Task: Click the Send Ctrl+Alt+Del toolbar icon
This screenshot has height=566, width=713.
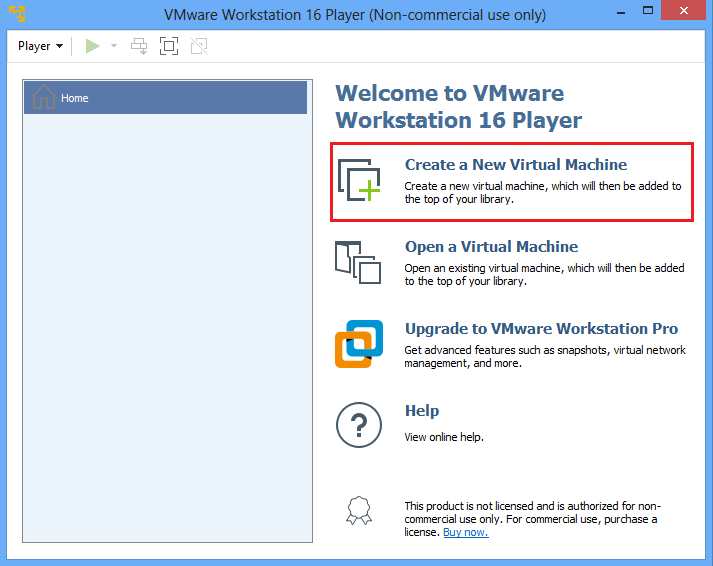Action: pos(139,46)
